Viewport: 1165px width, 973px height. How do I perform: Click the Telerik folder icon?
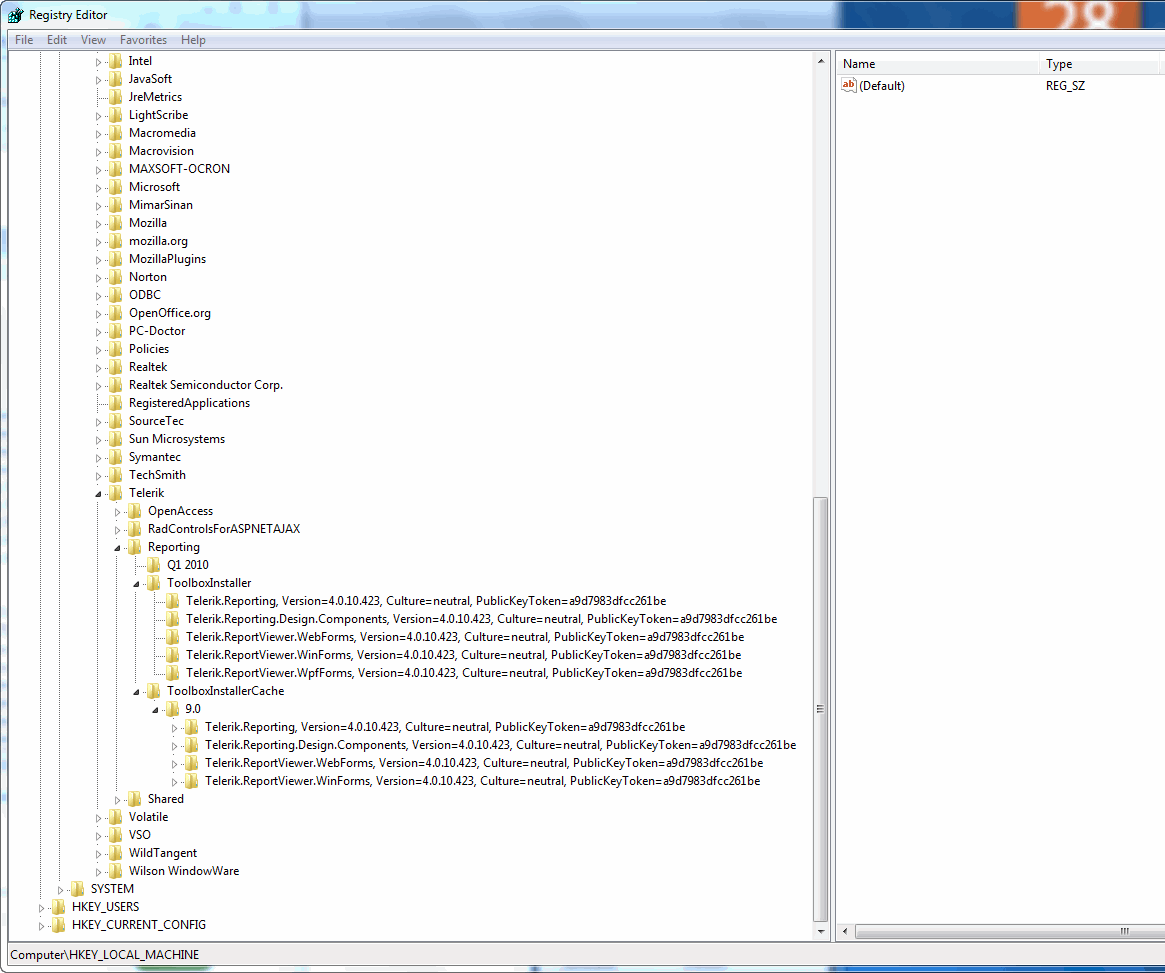coord(116,493)
